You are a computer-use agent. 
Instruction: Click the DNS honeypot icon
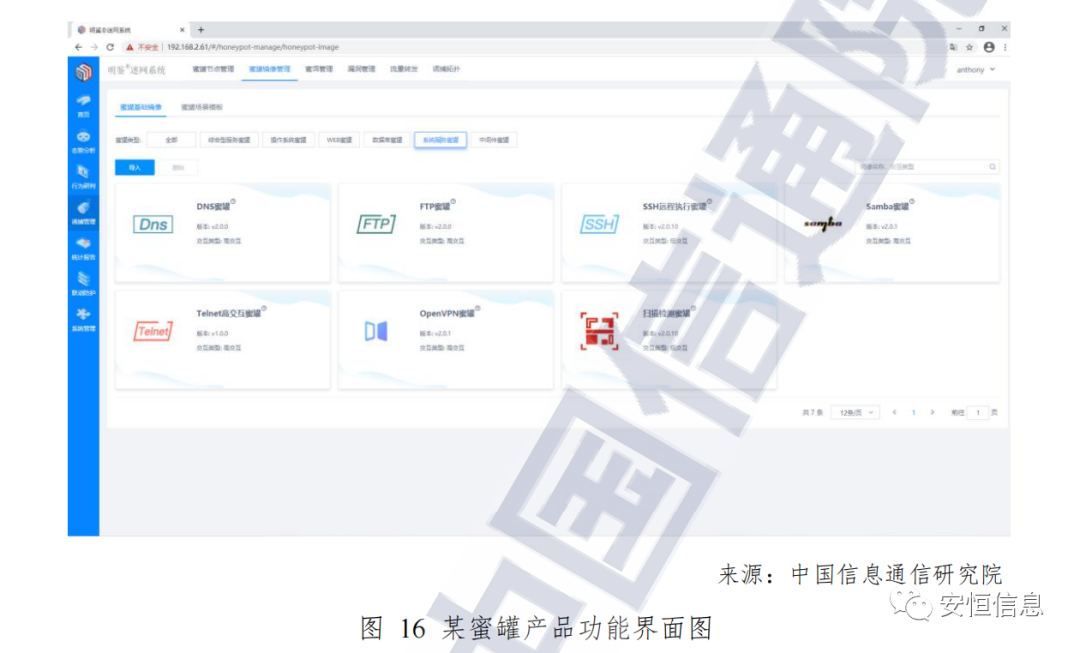pos(153,225)
